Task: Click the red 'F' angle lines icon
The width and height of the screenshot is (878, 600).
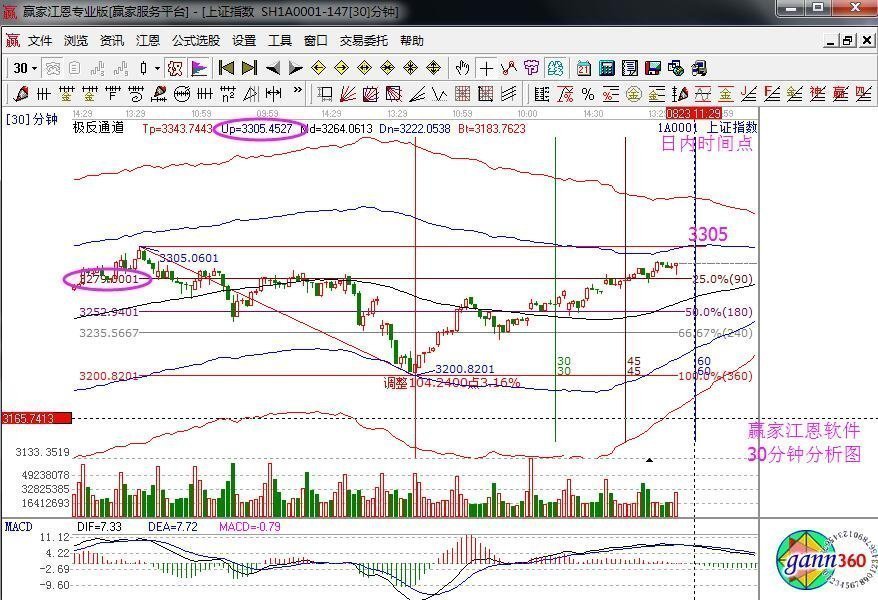Action: click(x=772, y=93)
